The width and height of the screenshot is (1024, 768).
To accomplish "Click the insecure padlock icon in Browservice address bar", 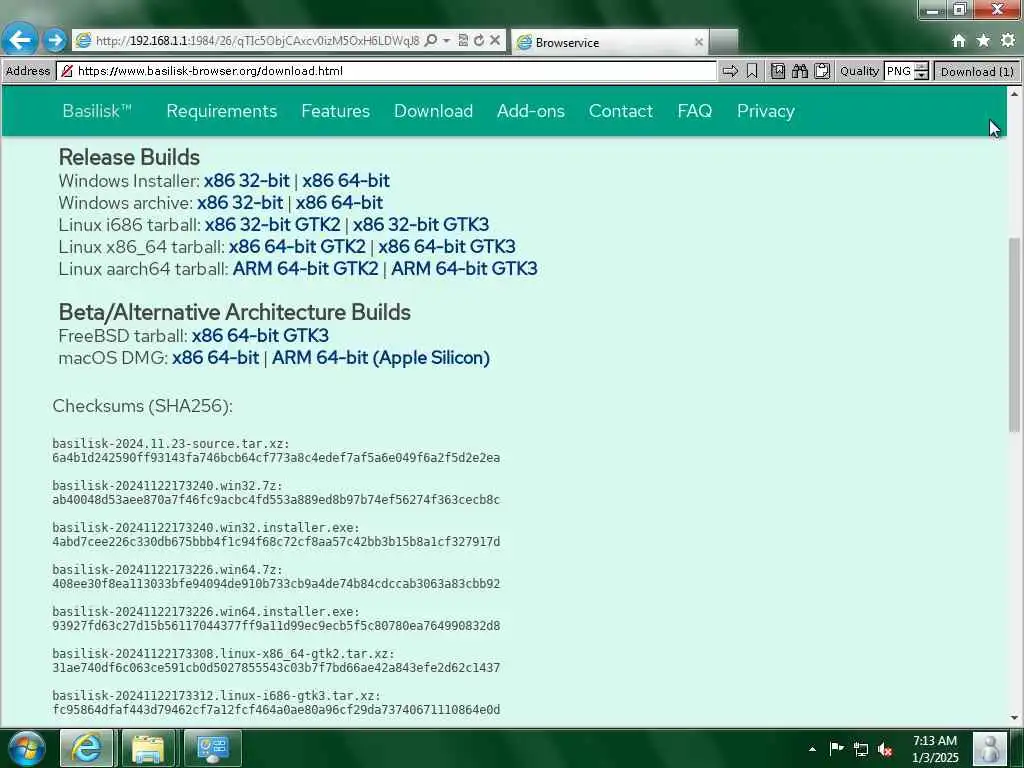I will pos(67,71).
